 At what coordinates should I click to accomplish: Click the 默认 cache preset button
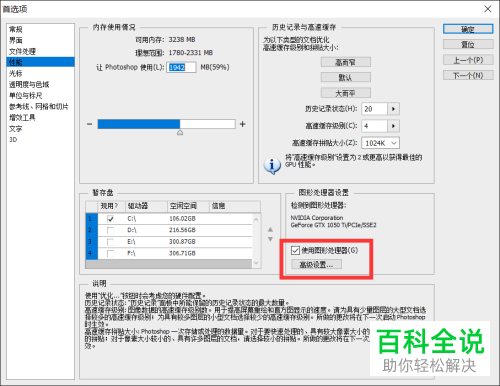[x=346, y=77]
